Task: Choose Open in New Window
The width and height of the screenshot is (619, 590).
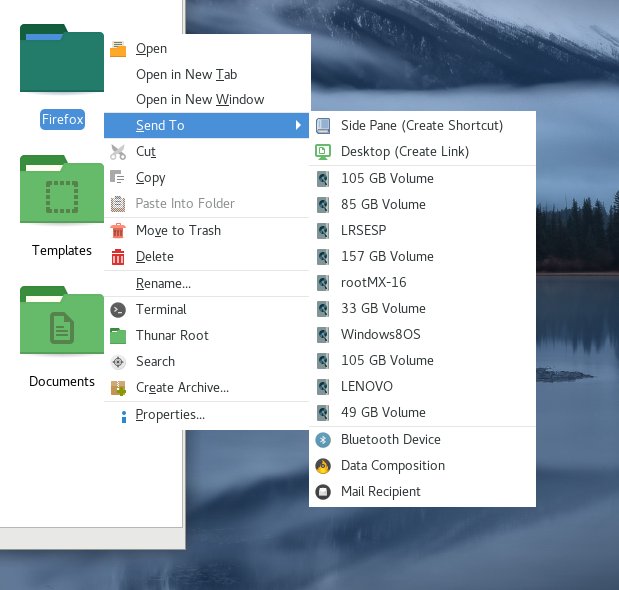Action: click(200, 100)
